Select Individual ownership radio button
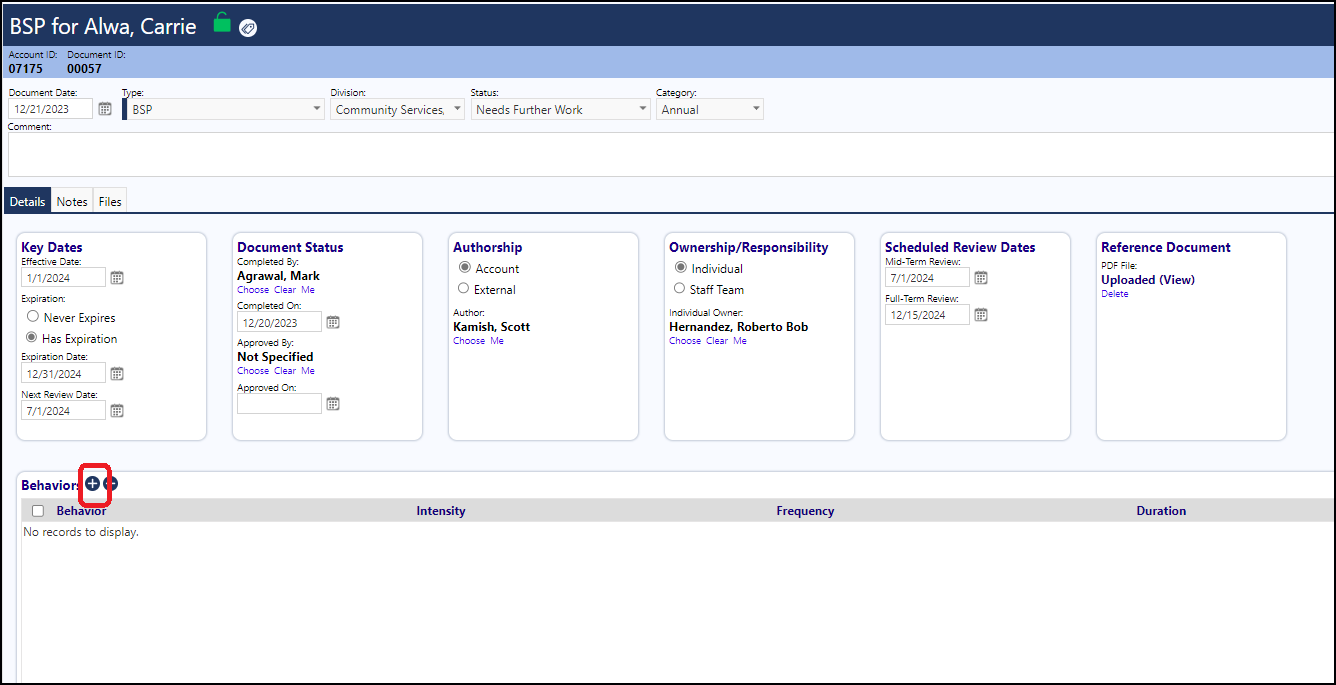Viewport: 1336px width, 685px height. [x=681, y=268]
